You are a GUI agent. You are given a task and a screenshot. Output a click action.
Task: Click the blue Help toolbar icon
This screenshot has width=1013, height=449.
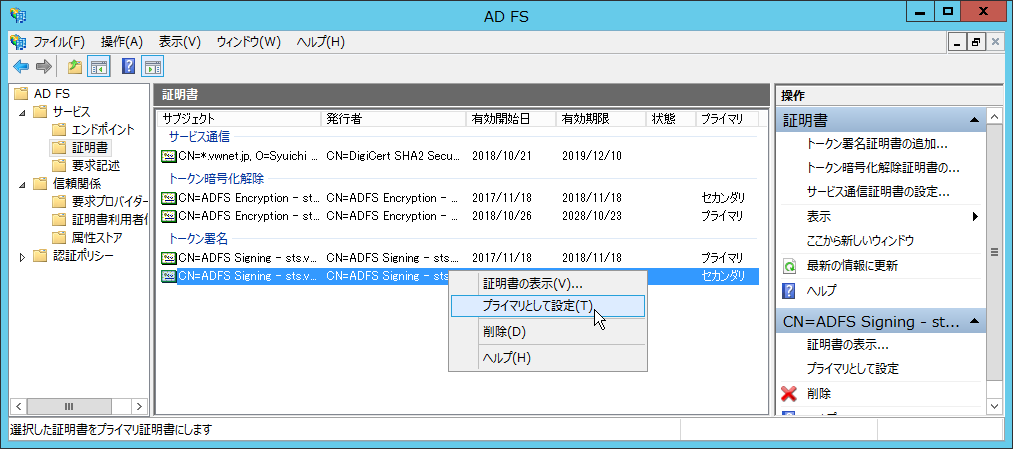point(129,66)
